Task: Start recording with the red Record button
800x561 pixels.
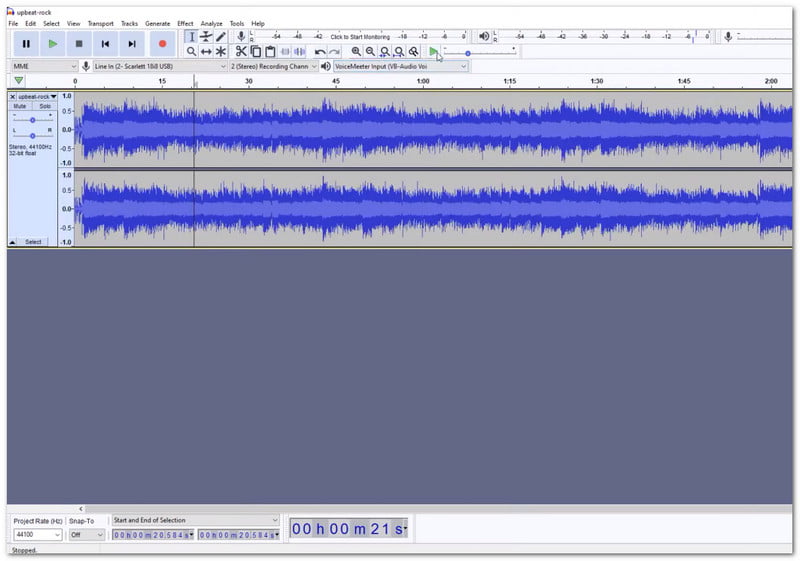Action: [x=162, y=44]
